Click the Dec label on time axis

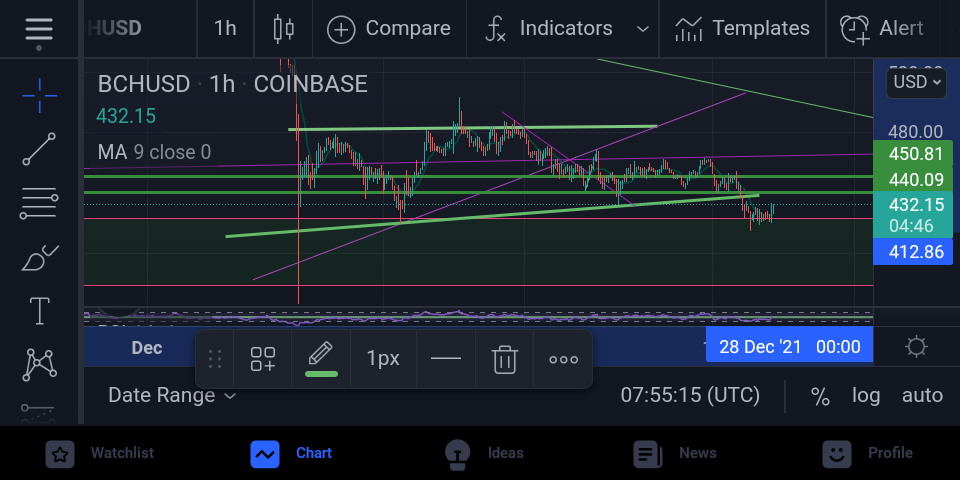[147, 348]
